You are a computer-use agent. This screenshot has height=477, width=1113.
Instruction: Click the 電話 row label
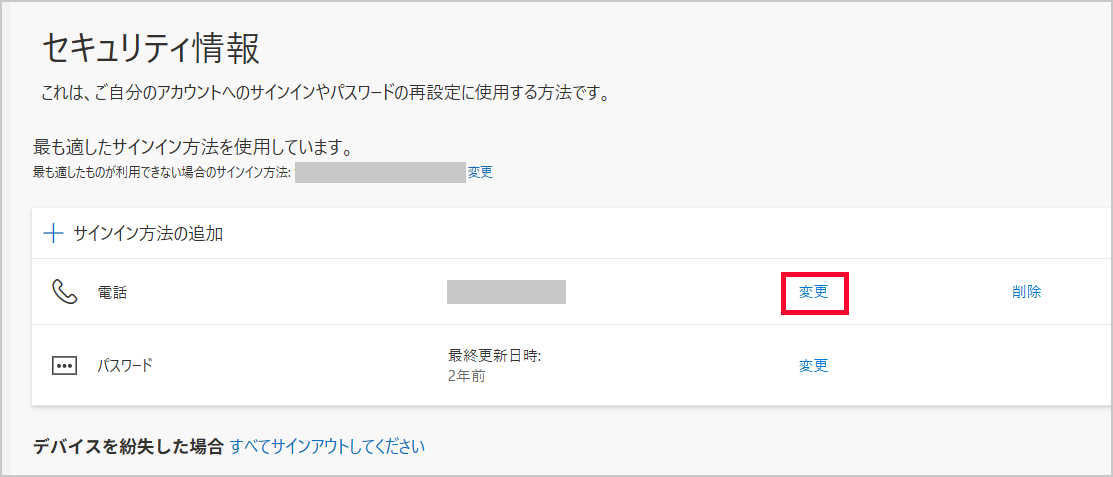point(112,293)
